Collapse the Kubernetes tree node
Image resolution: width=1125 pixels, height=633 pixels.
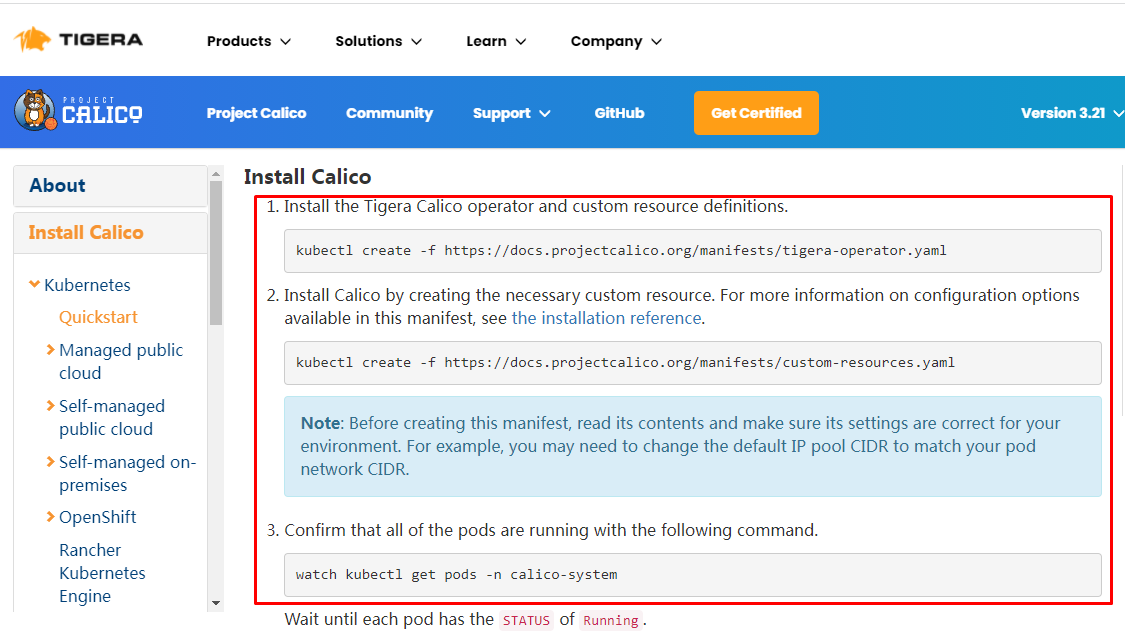34,284
